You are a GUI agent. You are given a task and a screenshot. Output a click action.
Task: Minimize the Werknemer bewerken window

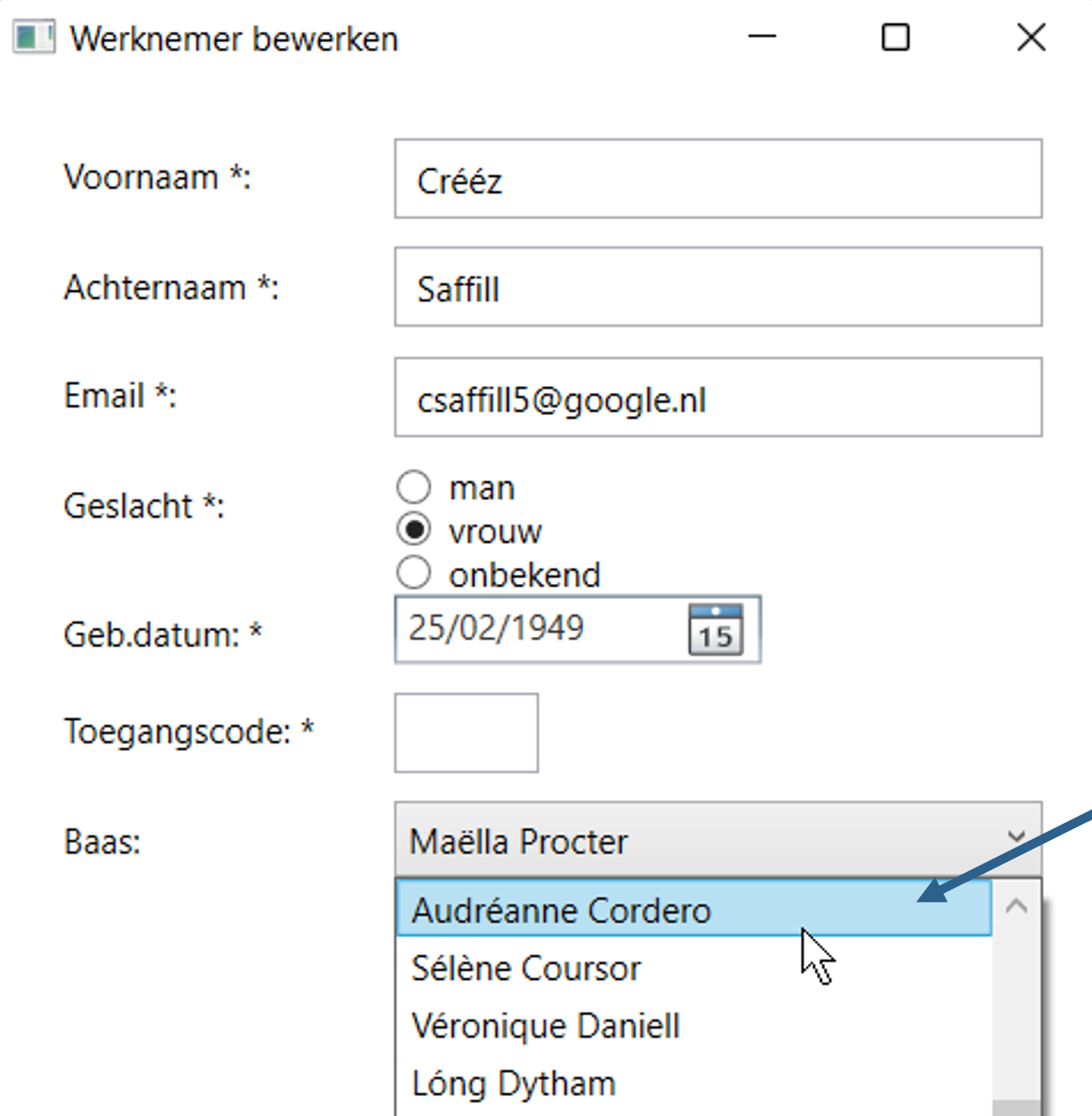[x=761, y=38]
